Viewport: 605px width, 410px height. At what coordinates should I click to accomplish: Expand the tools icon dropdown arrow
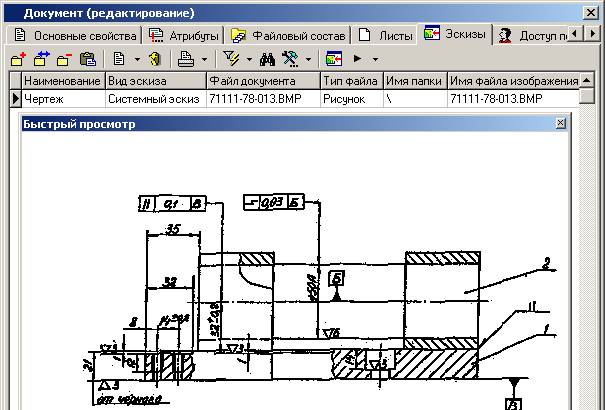click(x=308, y=59)
